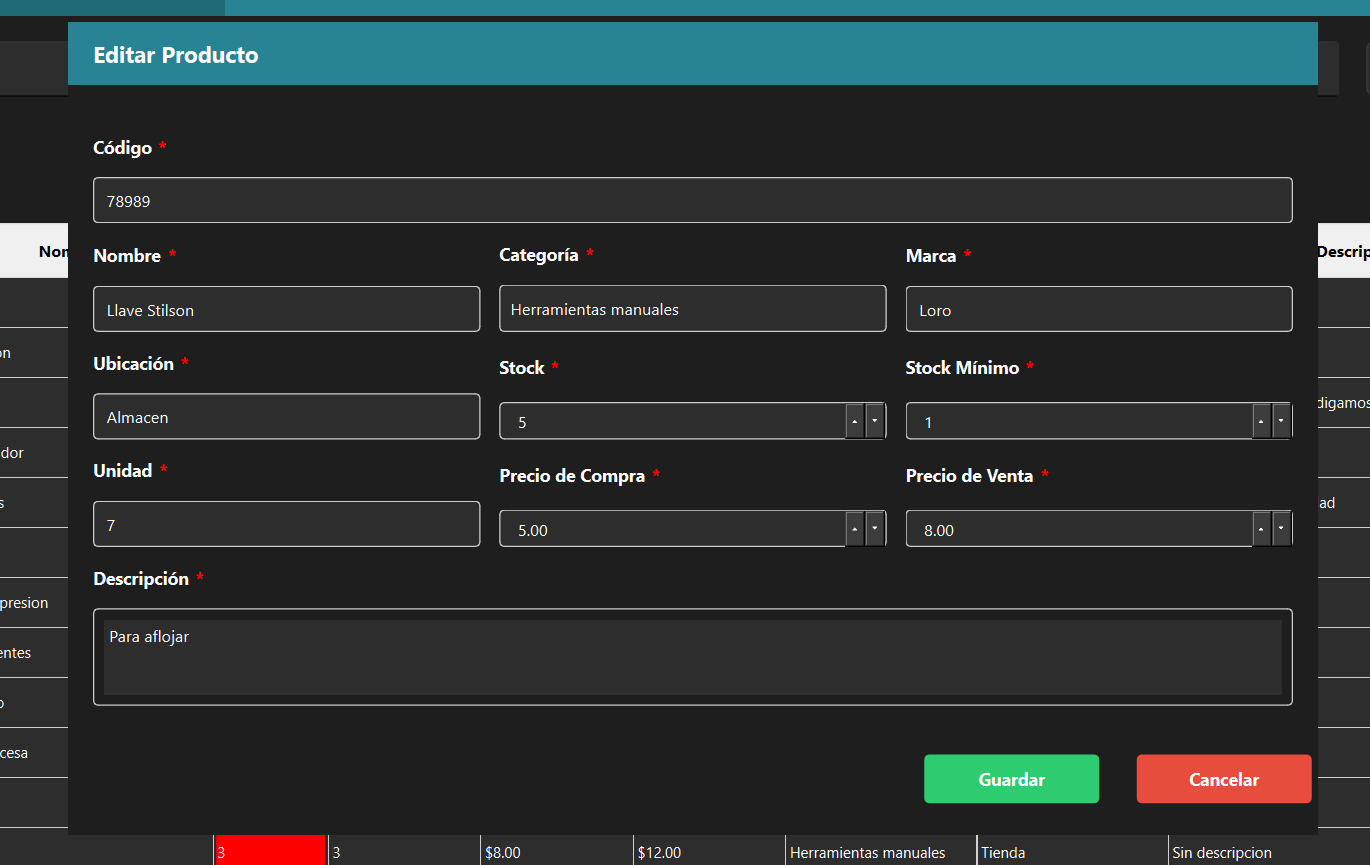This screenshot has height=865, width=1370.
Task: Click the Stock field's down arrow
Action: point(875,421)
